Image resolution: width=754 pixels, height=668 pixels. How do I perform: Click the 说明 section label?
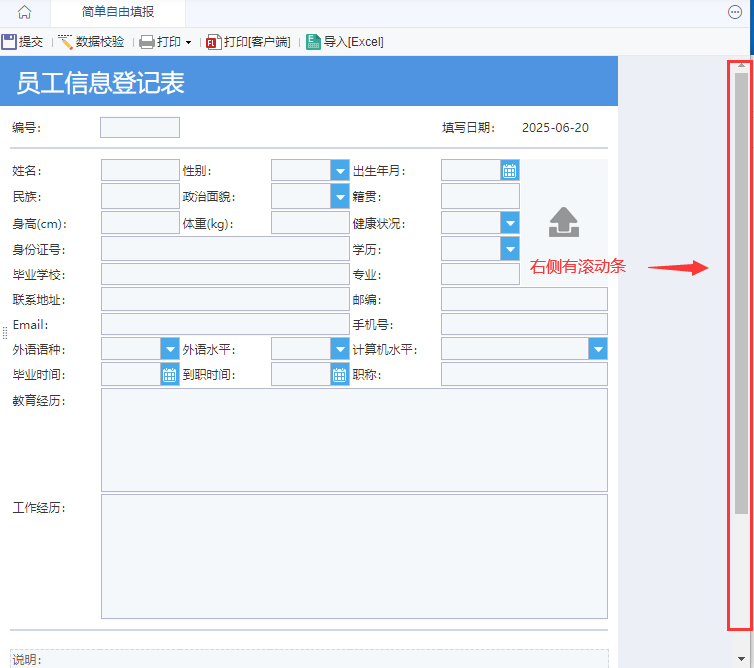coord(27,659)
